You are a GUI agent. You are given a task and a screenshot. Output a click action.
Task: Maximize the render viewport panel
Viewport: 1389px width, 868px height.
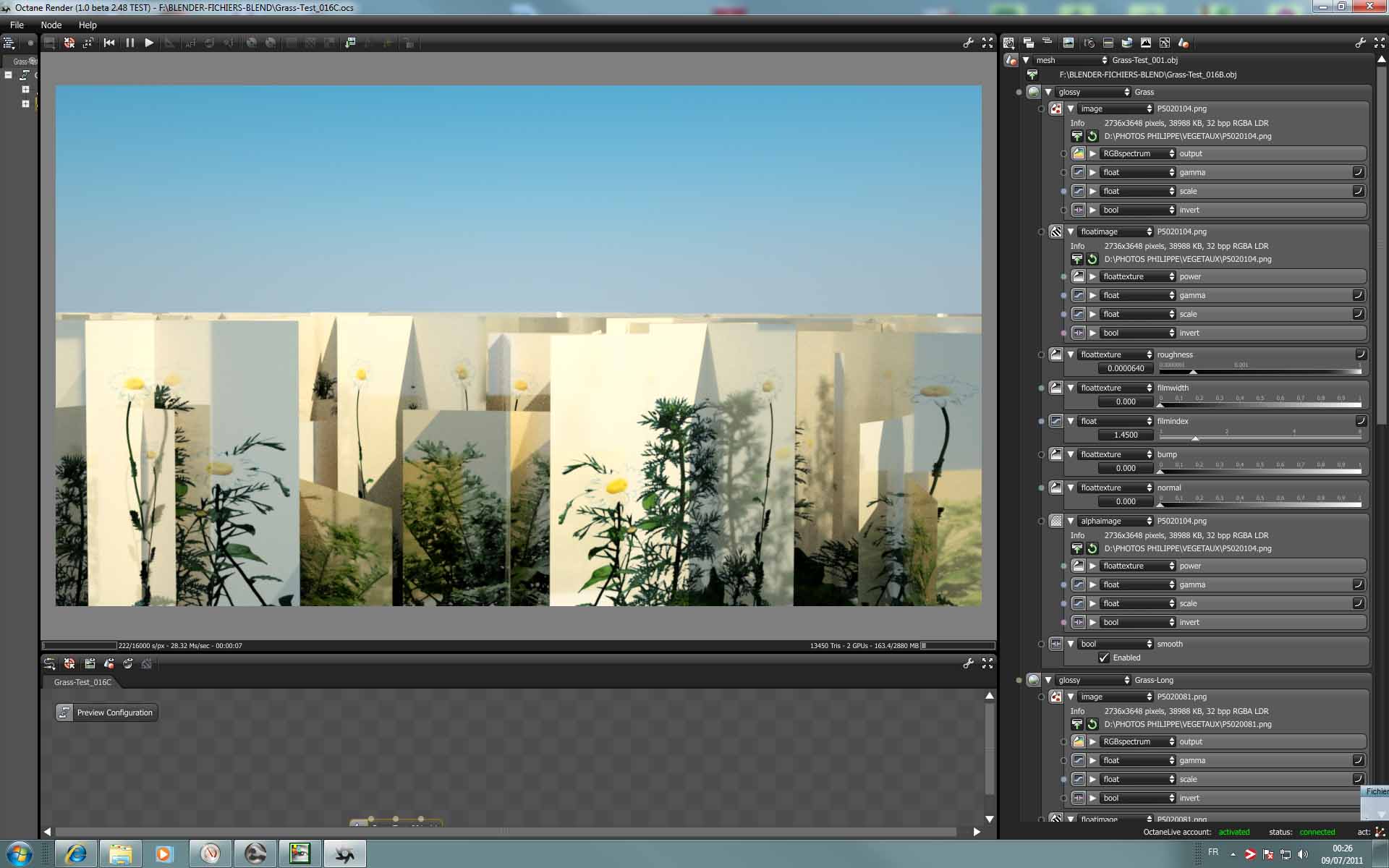987,43
